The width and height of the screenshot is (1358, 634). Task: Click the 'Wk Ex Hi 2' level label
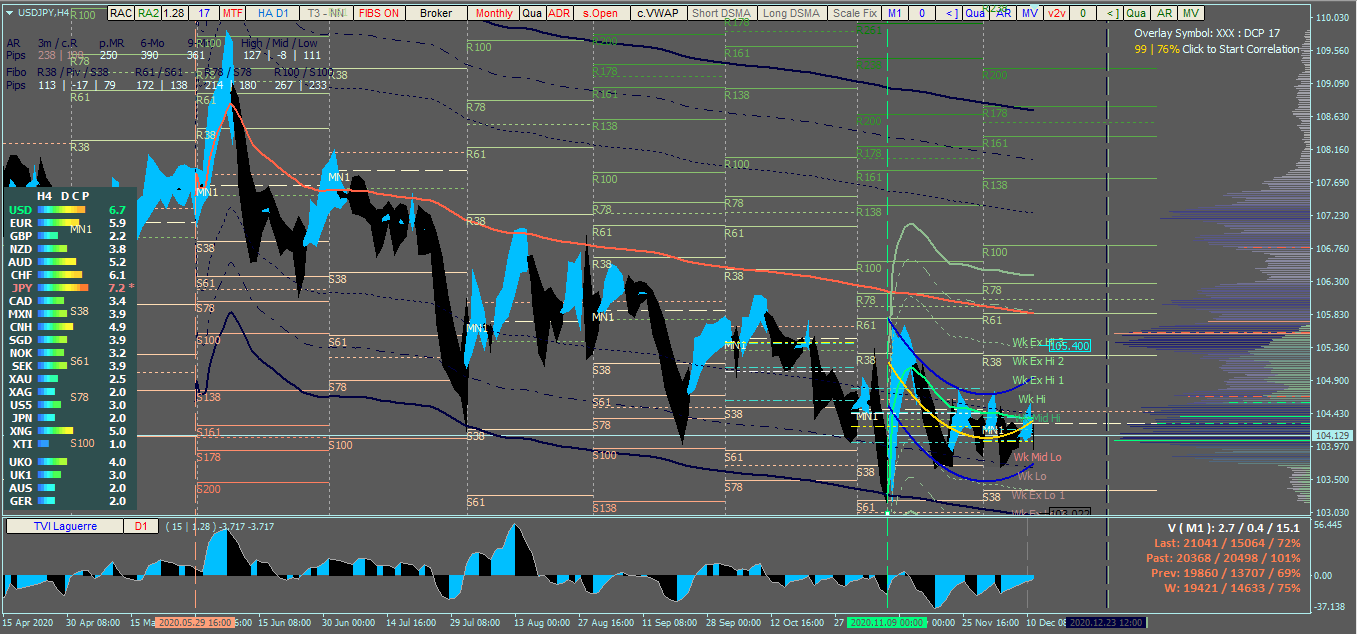tap(1038, 361)
